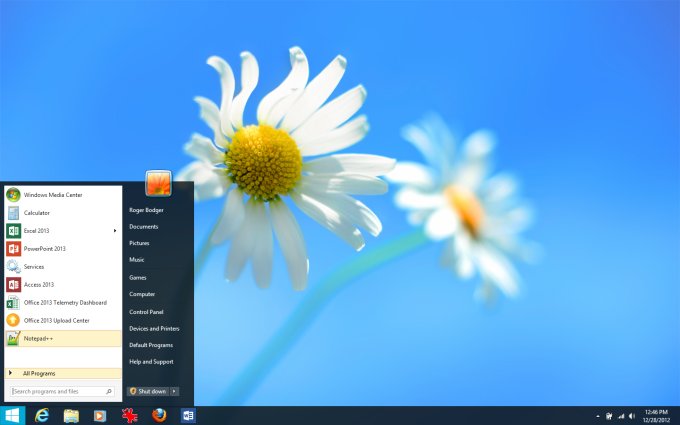The height and width of the screenshot is (425, 680).
Task: Expand the Excel 2013 jump list arrow
Action: click(115, 231)
